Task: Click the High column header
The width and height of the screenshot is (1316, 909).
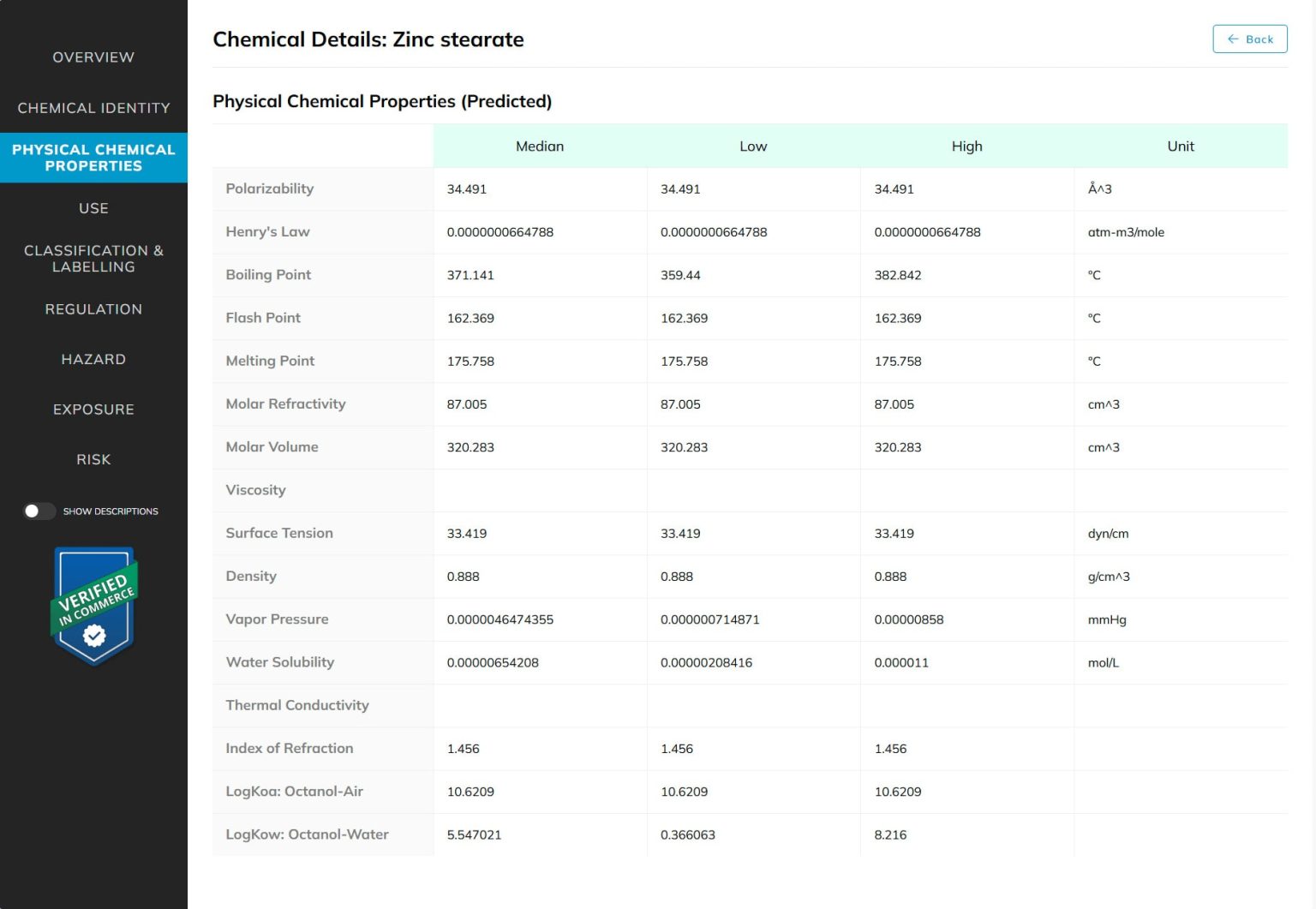Action: click(x=966, y=146)
